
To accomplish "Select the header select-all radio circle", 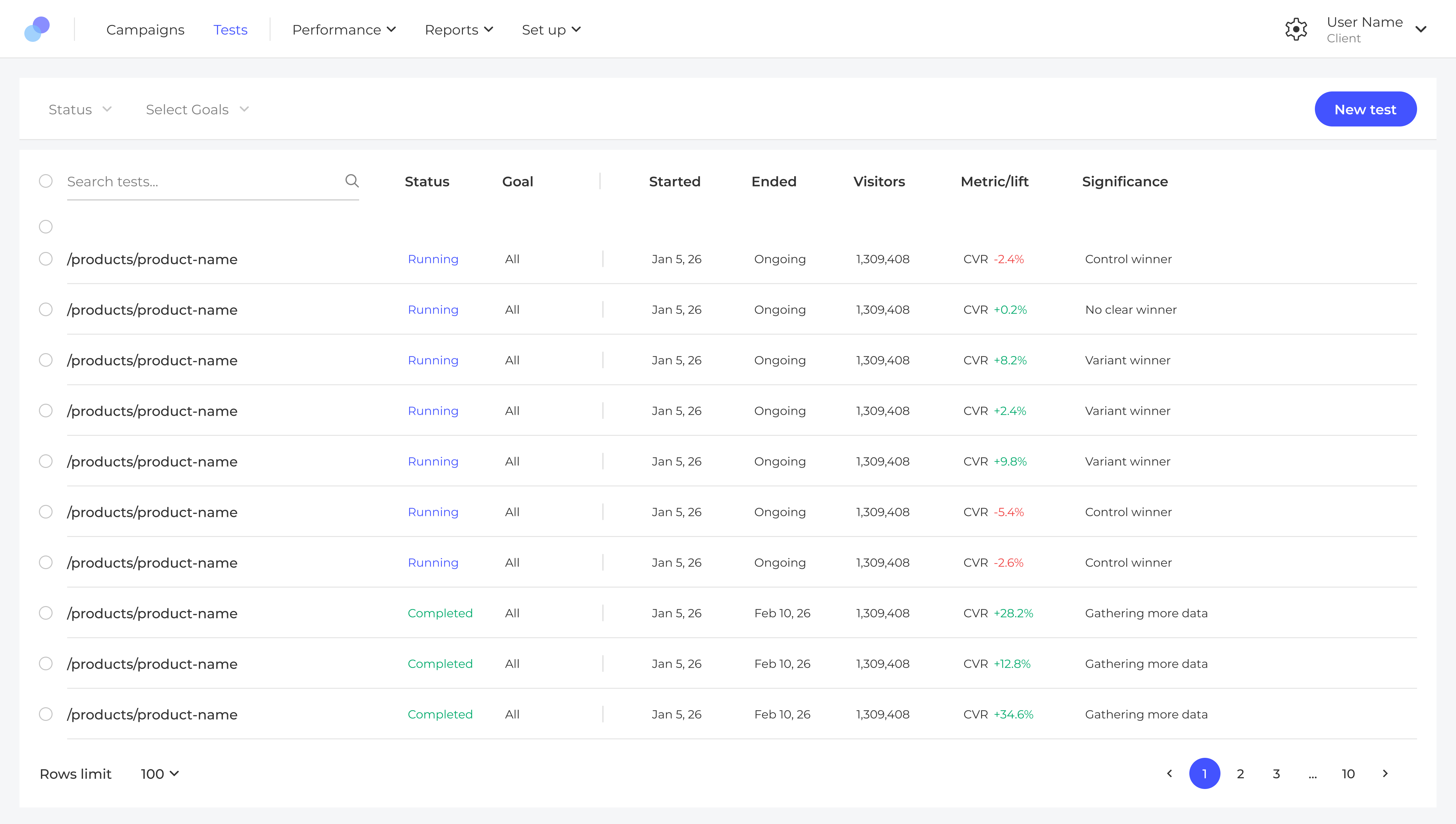I will click(46, 181).
